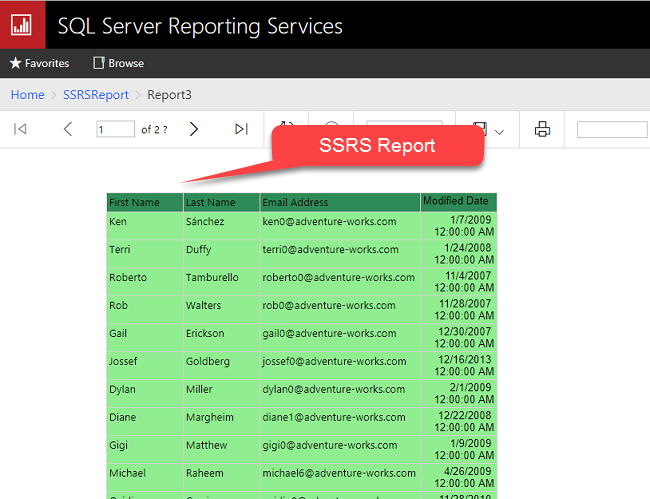650x499 pixels.
Task: Jump to the last report page
Action: [x=241, y=129]
